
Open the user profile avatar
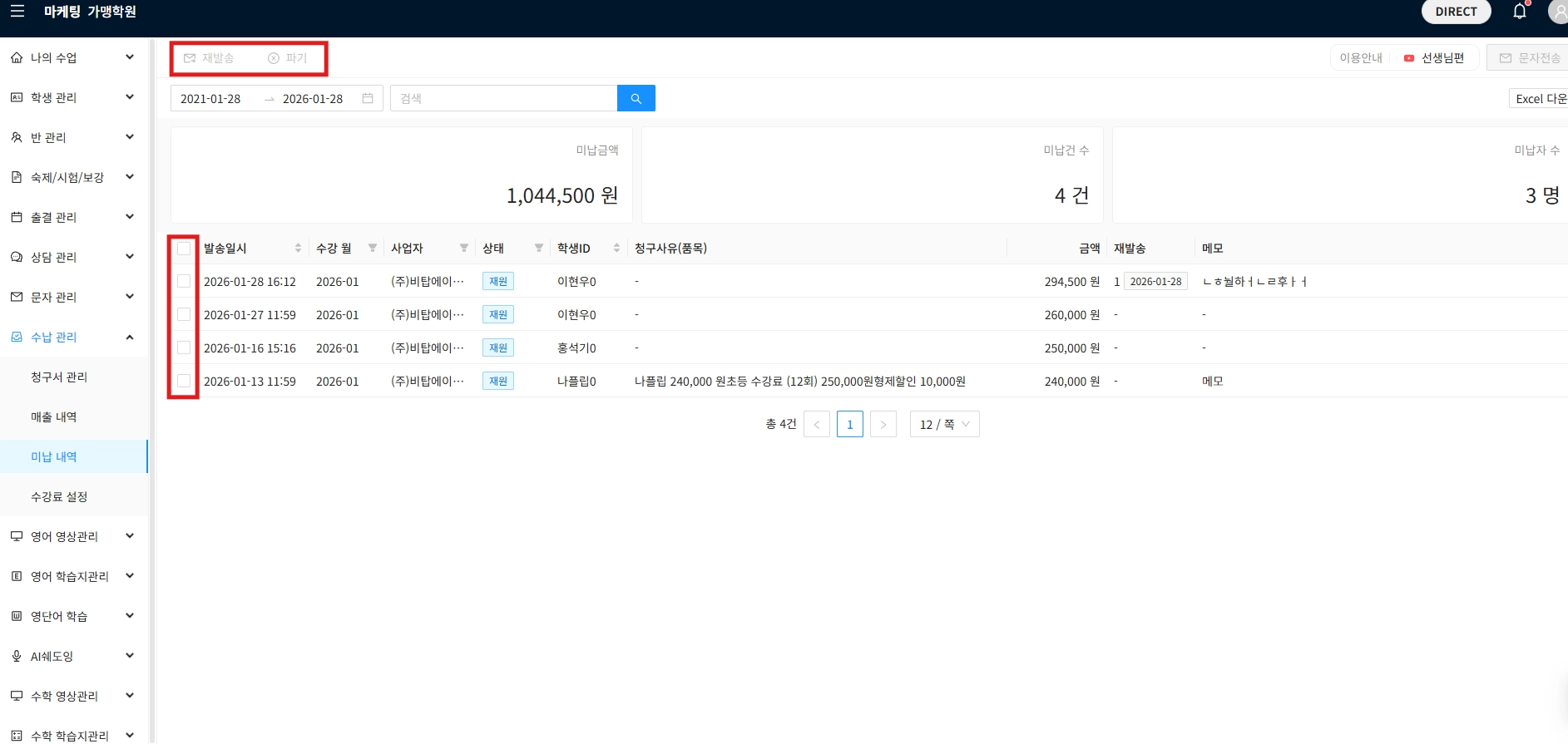coord(1558,12)
